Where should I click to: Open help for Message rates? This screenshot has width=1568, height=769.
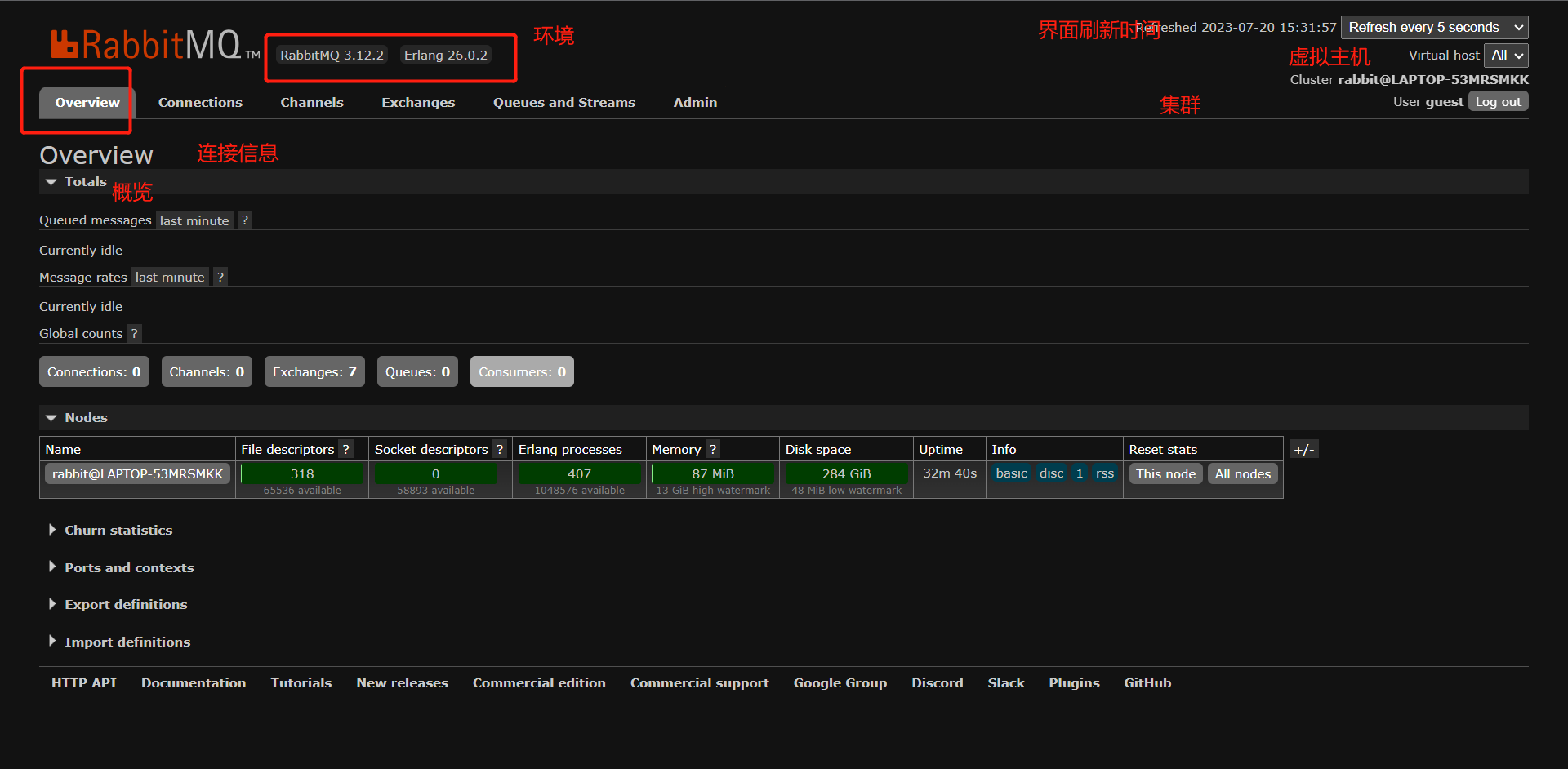pos(220,277)
